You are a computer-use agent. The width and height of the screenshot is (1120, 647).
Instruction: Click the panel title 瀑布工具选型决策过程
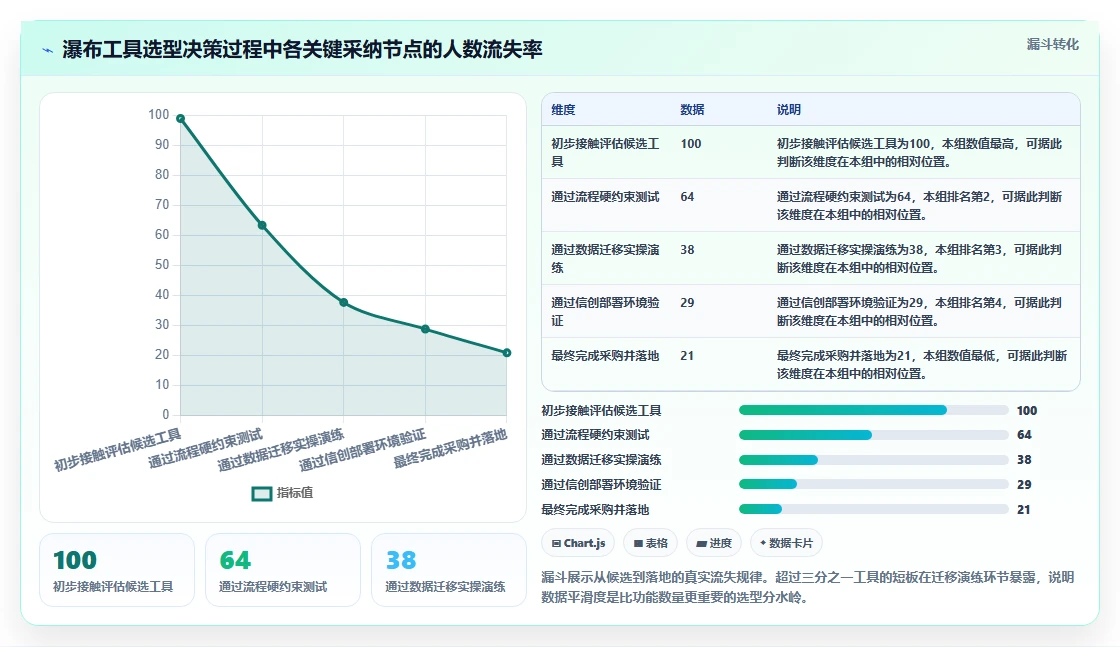pyautogui.click(x=302, y=49)
